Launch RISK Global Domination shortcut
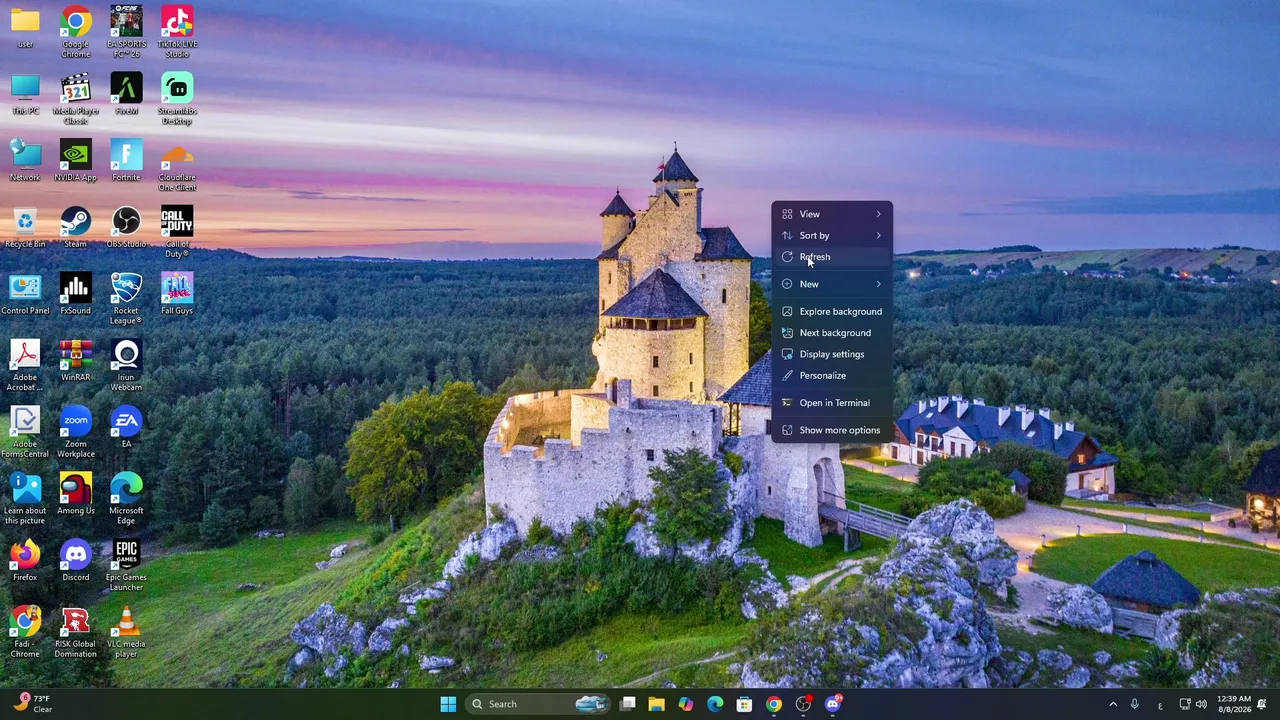Image resolution: width=1280 pixels, height=720 pixels. [x=75, y=632]
